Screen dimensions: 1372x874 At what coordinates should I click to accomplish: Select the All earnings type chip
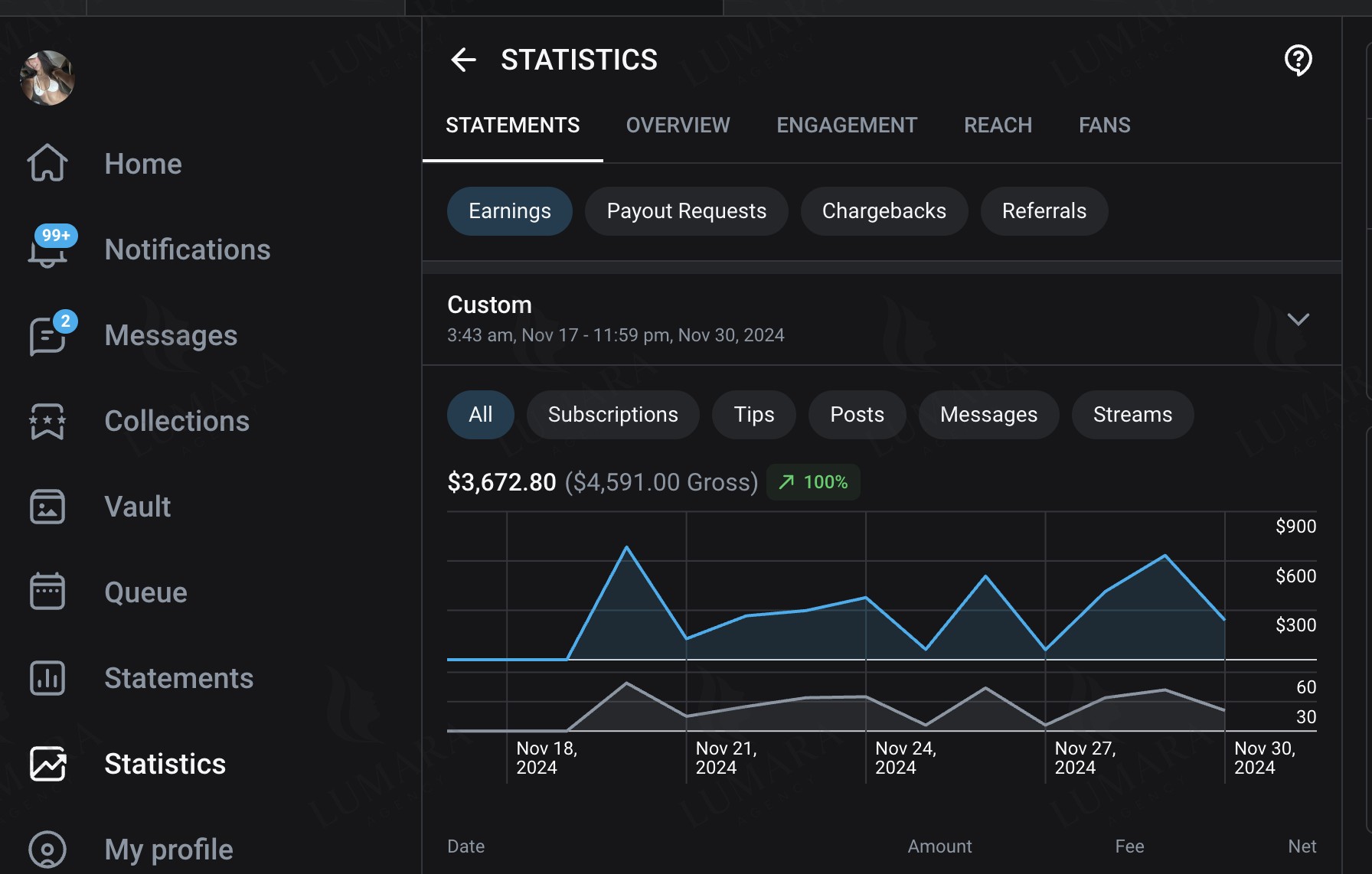[481, 415]
